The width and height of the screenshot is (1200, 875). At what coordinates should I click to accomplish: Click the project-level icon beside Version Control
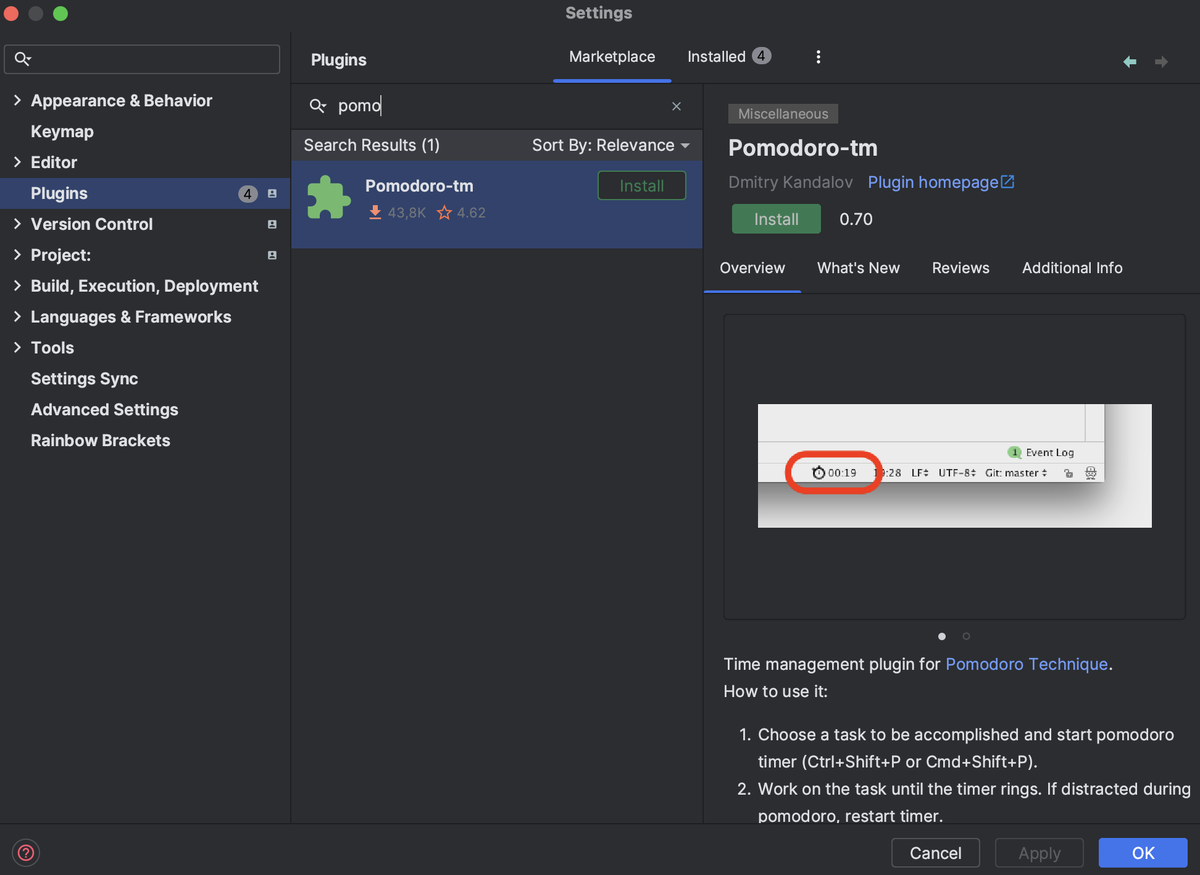coord(272,225)
